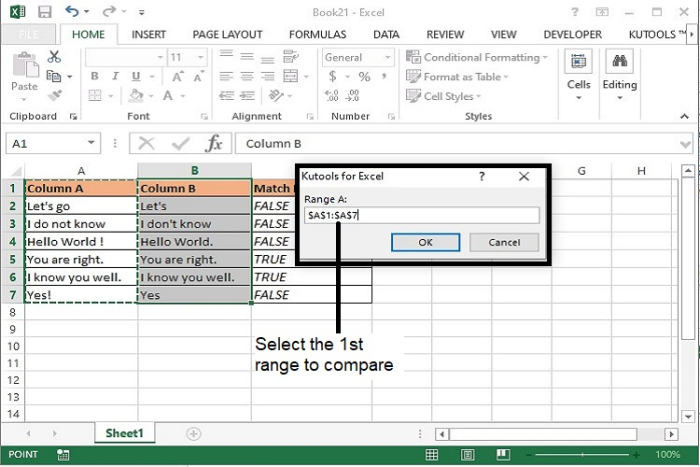The image size is (700, 467).
Task: Click OK in Kutools for Excel dialog
Action: [425, 242]
